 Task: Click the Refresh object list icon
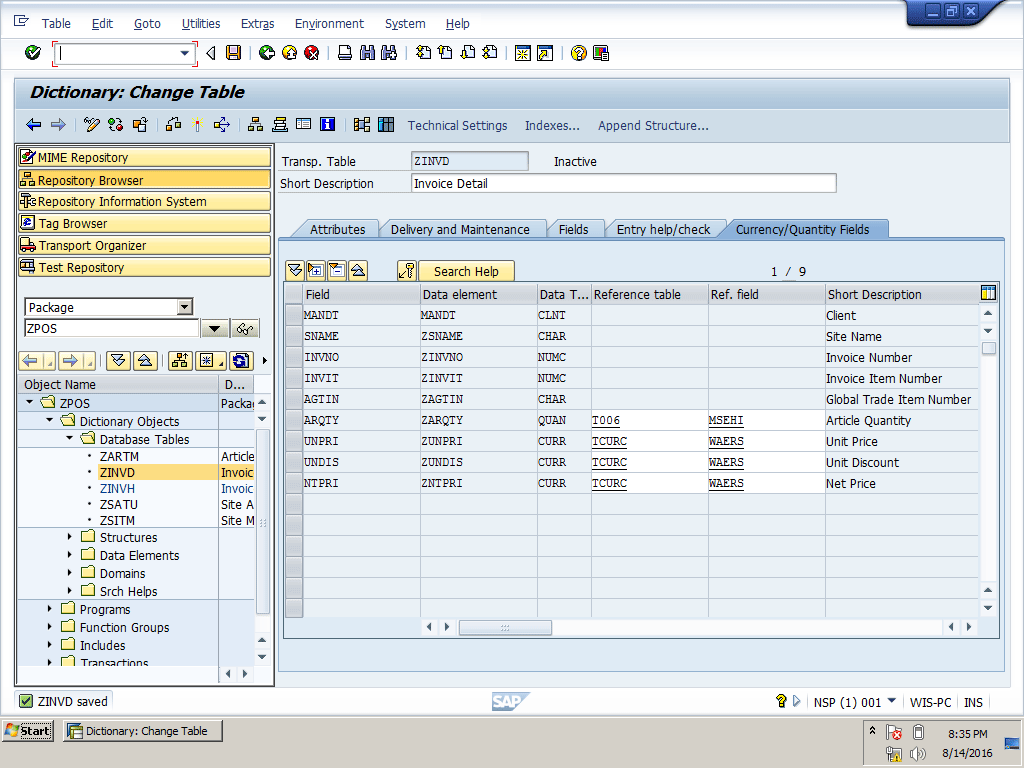click(x=240, y=361)
